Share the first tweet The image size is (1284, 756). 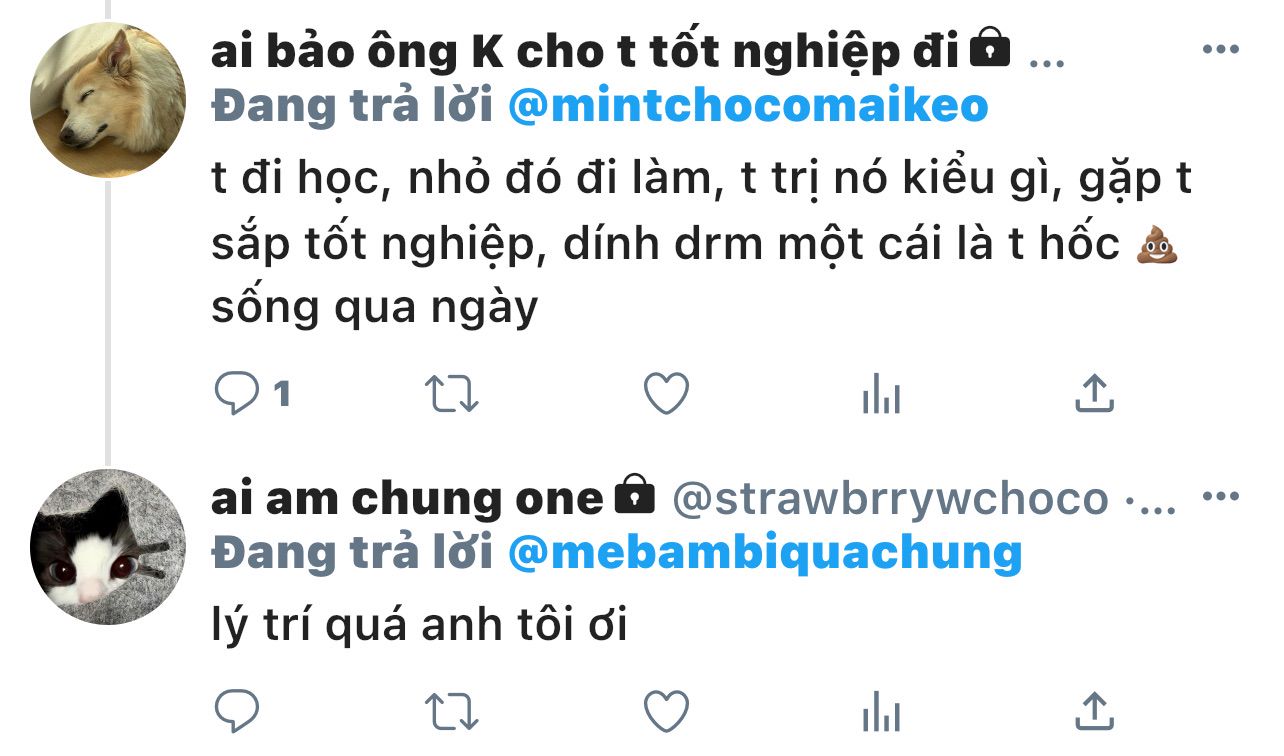[x=1094, y=394]
